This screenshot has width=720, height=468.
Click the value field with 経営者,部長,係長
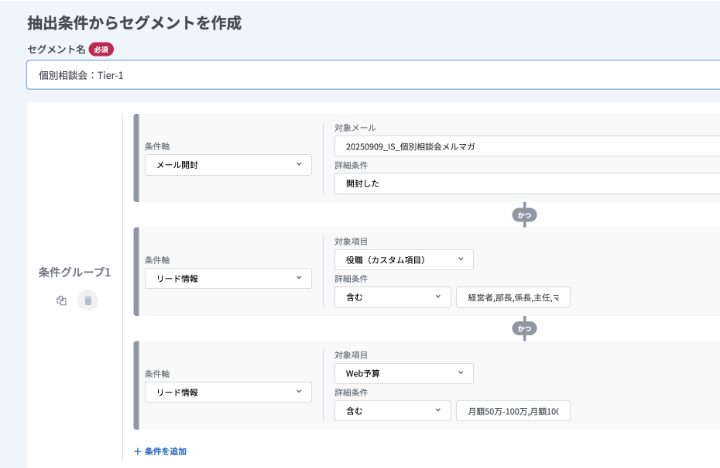click(x=512, y=297)
